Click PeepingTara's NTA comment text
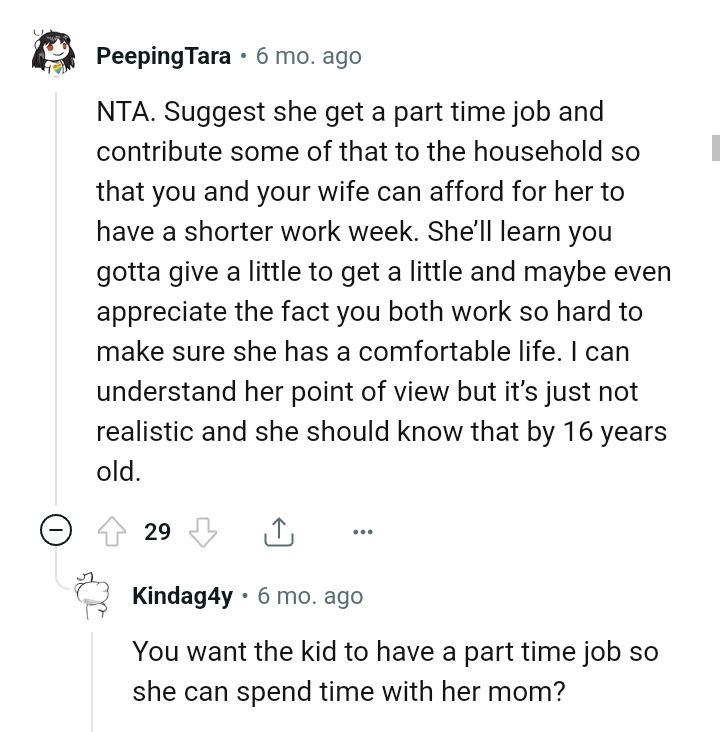Screen dimensions: 720x732 380,291
